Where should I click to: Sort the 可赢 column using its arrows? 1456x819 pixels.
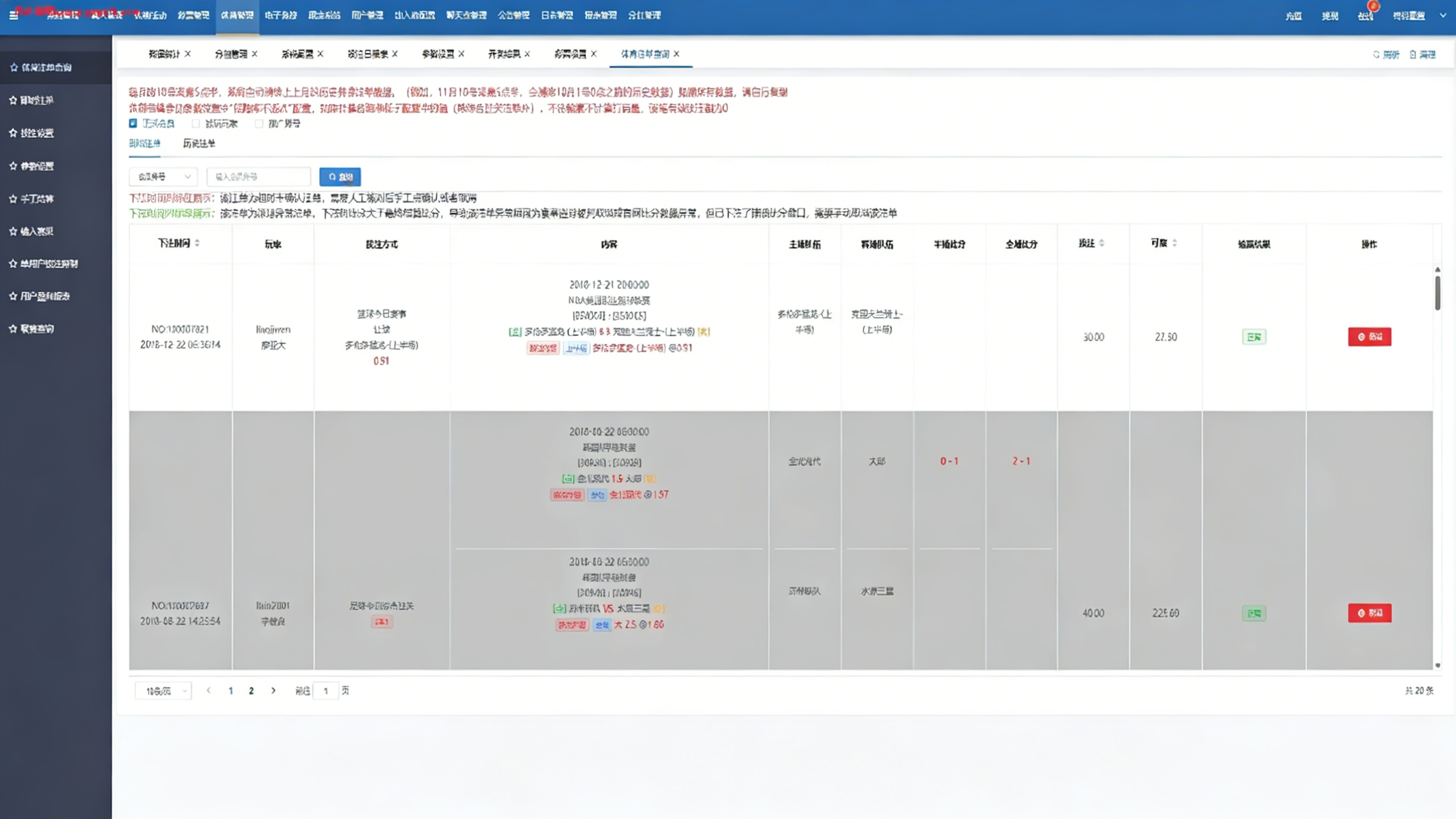point(1174,243)
